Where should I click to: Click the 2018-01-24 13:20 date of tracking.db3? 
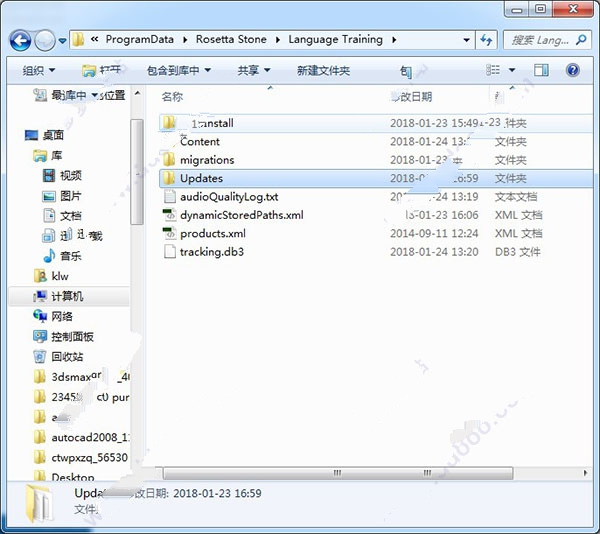click(434, 252)
